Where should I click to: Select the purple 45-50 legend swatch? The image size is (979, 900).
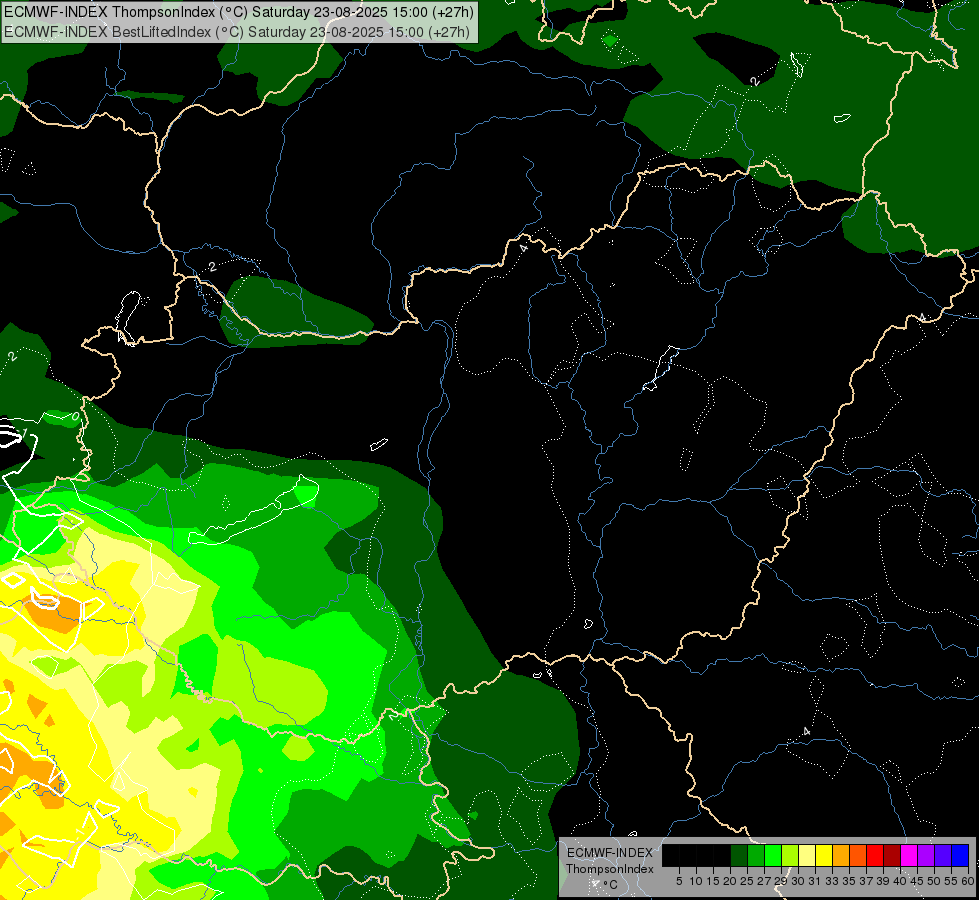click(927, 855)
